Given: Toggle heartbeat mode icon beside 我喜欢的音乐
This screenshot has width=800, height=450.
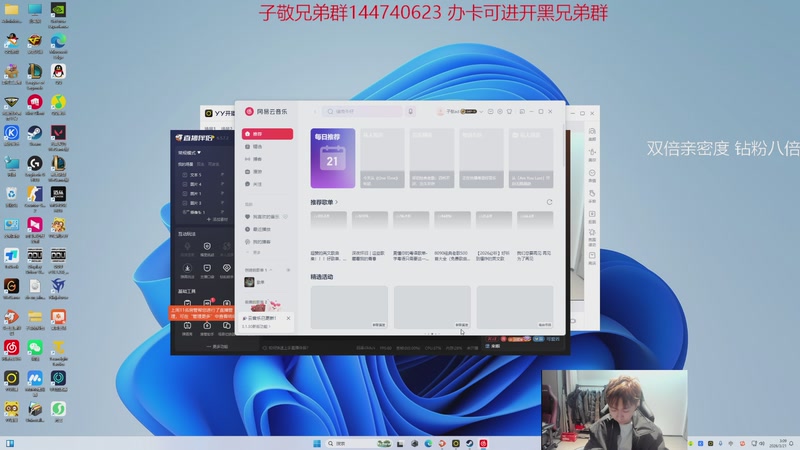Looking at the screenshot, I should click(286, 217).
